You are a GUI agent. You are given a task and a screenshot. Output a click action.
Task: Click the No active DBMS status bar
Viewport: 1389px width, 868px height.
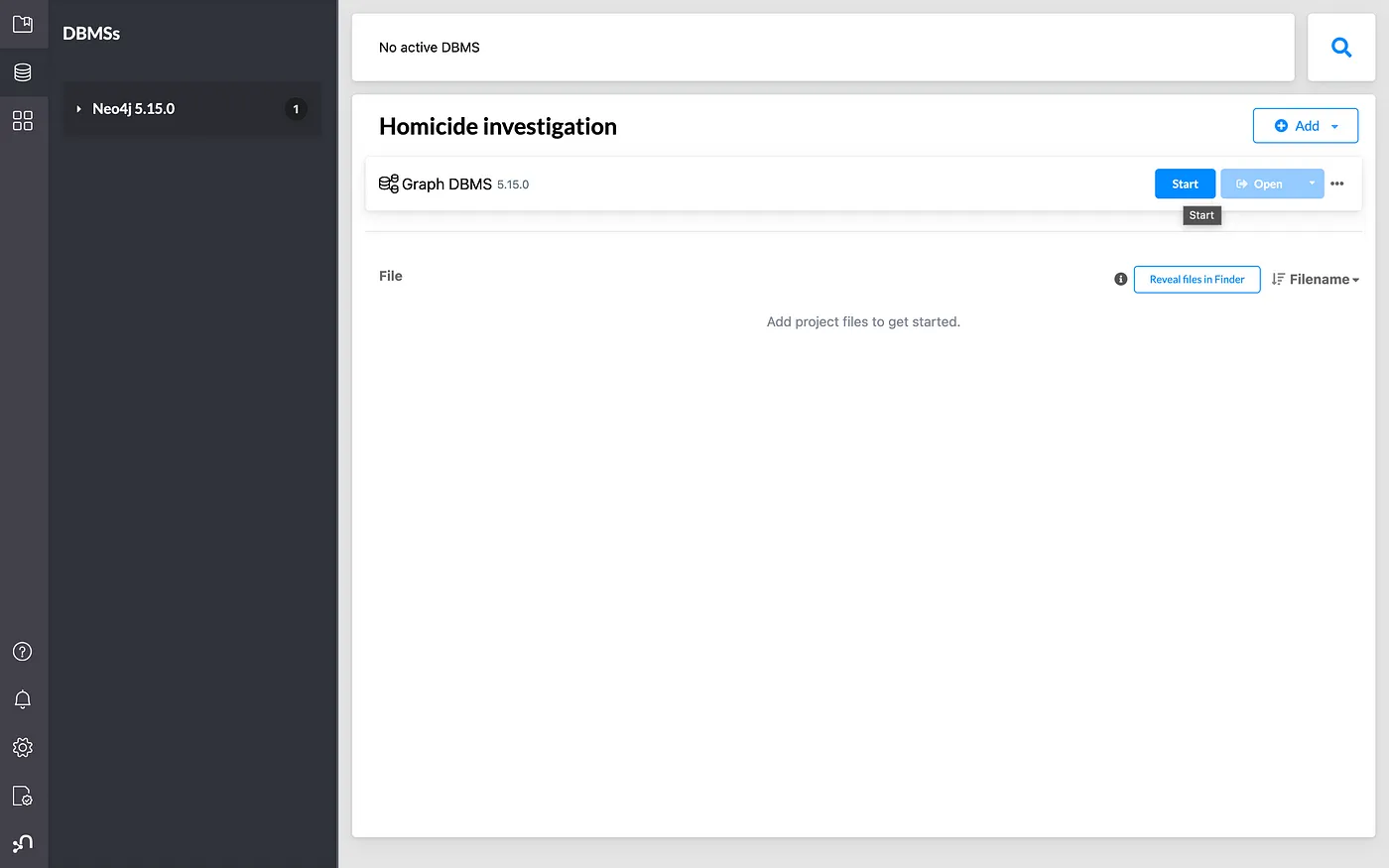tap(822, 48)
